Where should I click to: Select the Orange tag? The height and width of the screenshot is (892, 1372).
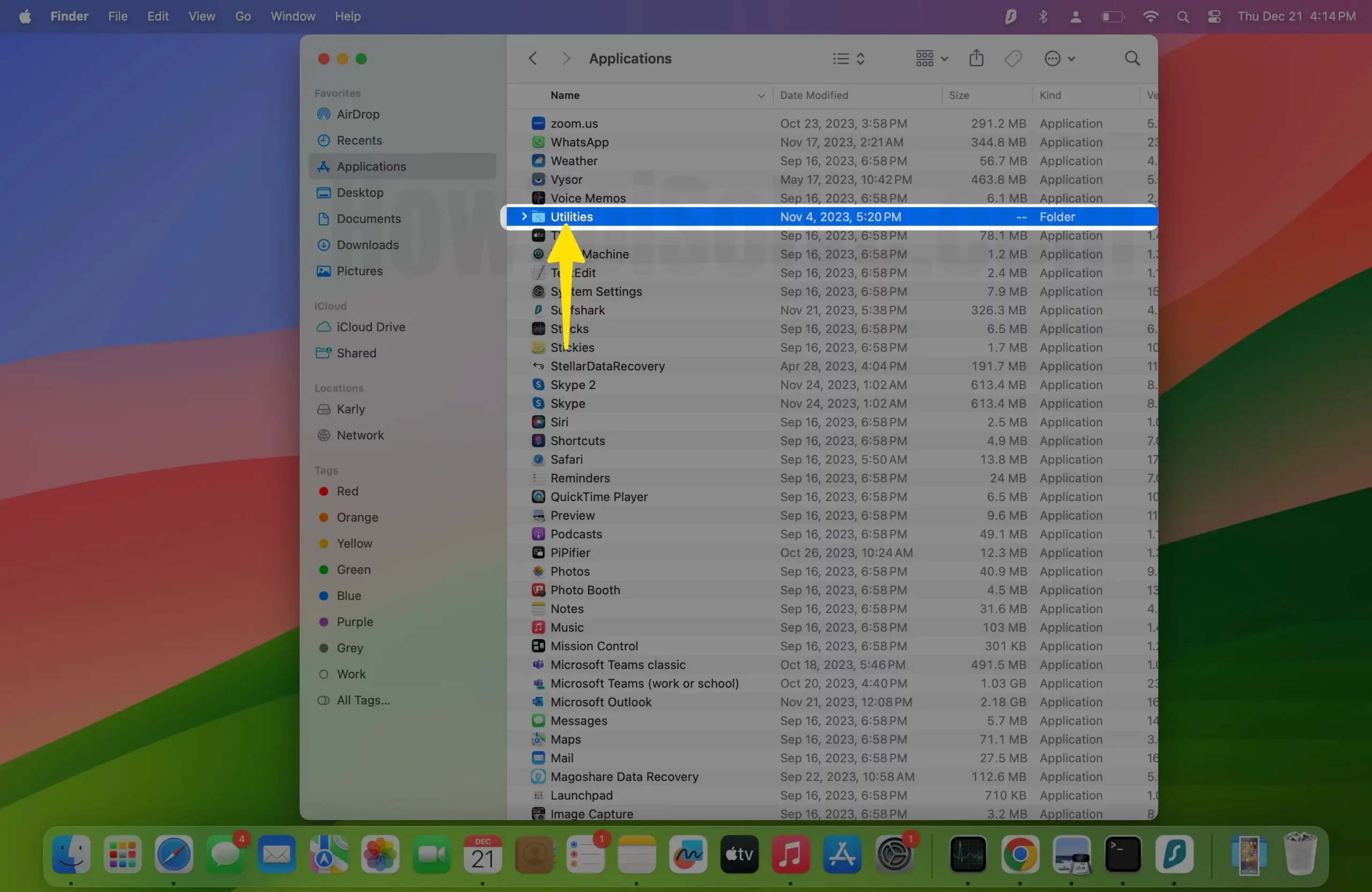click(x=402, y=518)
